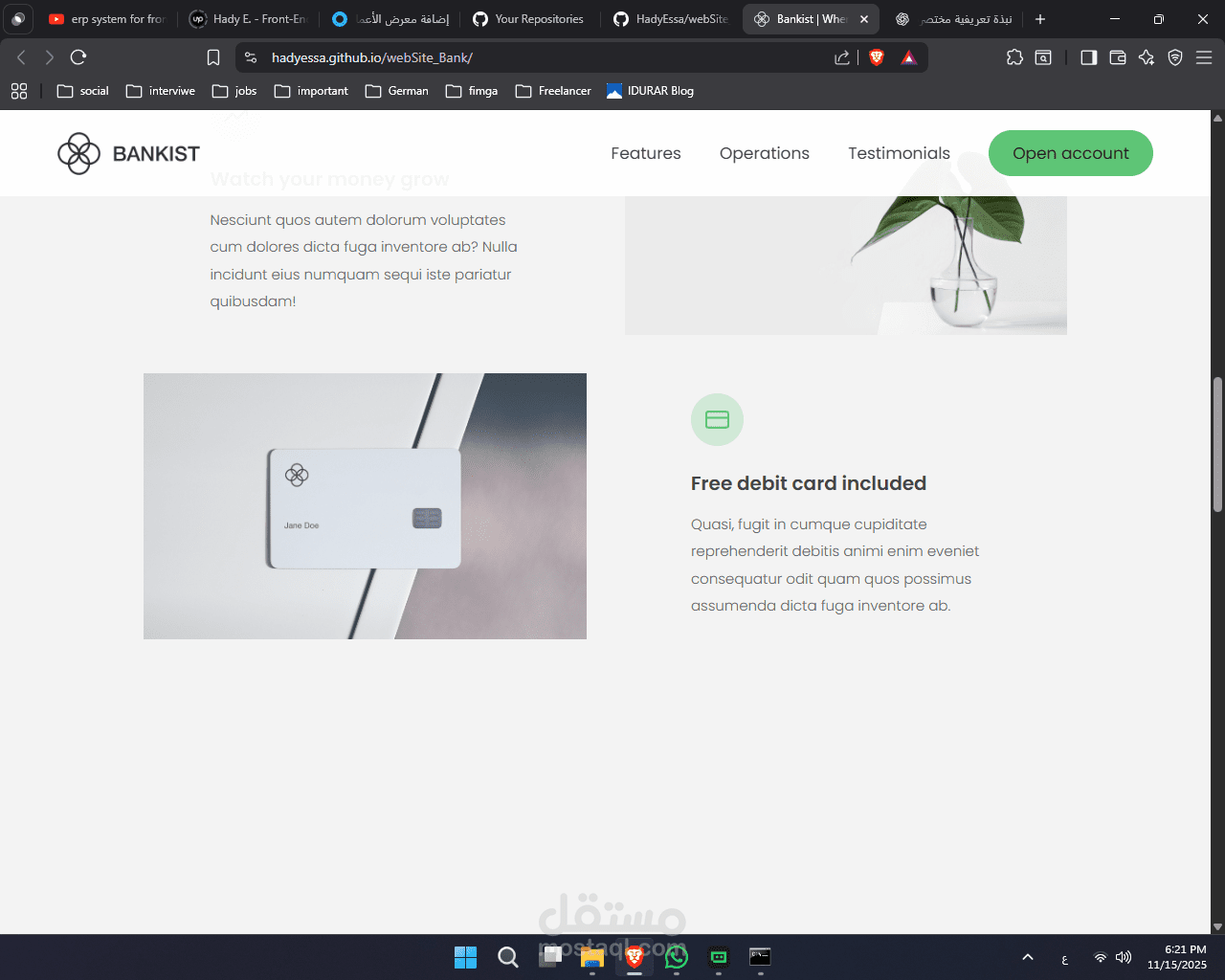Screen dimensions: 1225x980
Task: Open the Brave VPN shield icon
Action: click(x=1175, y=57)
